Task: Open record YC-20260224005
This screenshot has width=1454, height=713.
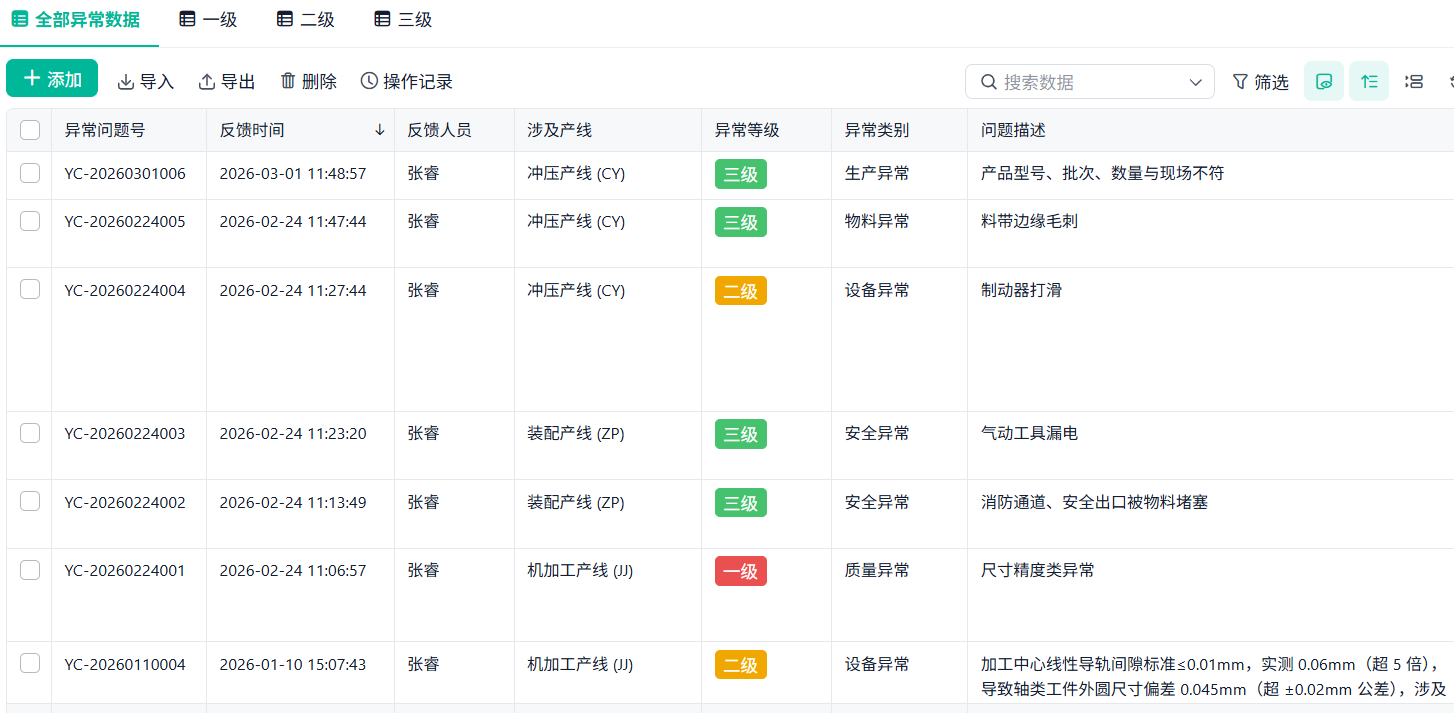Action: (125, 222)
